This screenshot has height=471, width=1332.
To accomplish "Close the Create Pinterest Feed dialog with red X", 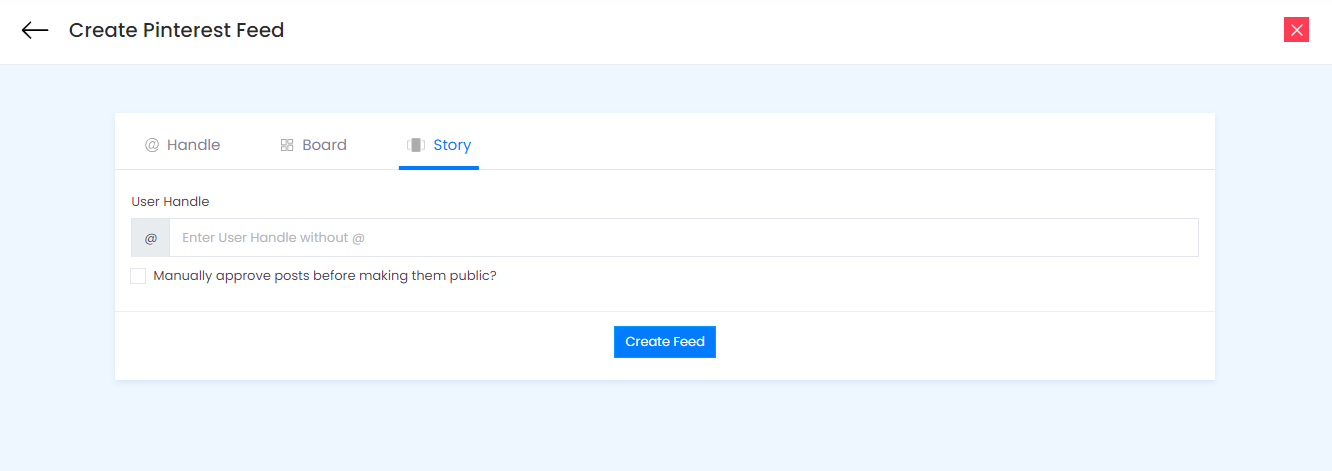I will (1297, 30).
